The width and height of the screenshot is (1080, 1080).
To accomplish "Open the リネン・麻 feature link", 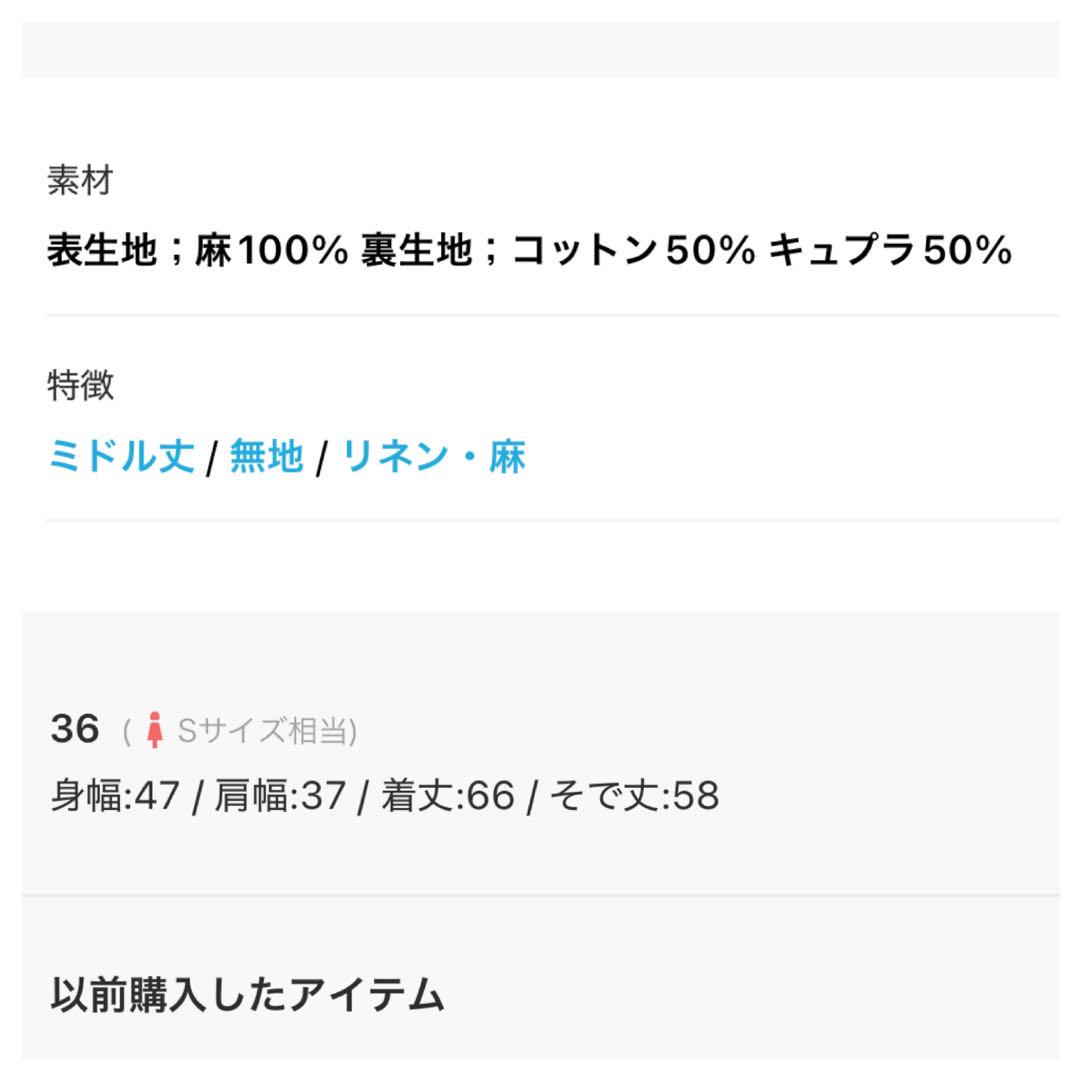I will [x=434, y=456].
